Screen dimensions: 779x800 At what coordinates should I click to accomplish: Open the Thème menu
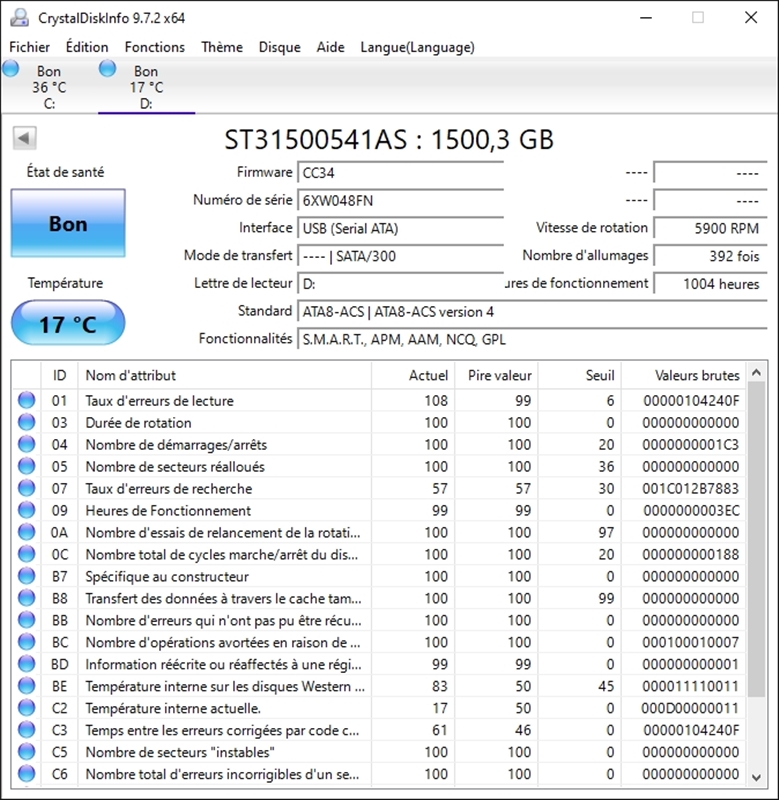point(221,47)
